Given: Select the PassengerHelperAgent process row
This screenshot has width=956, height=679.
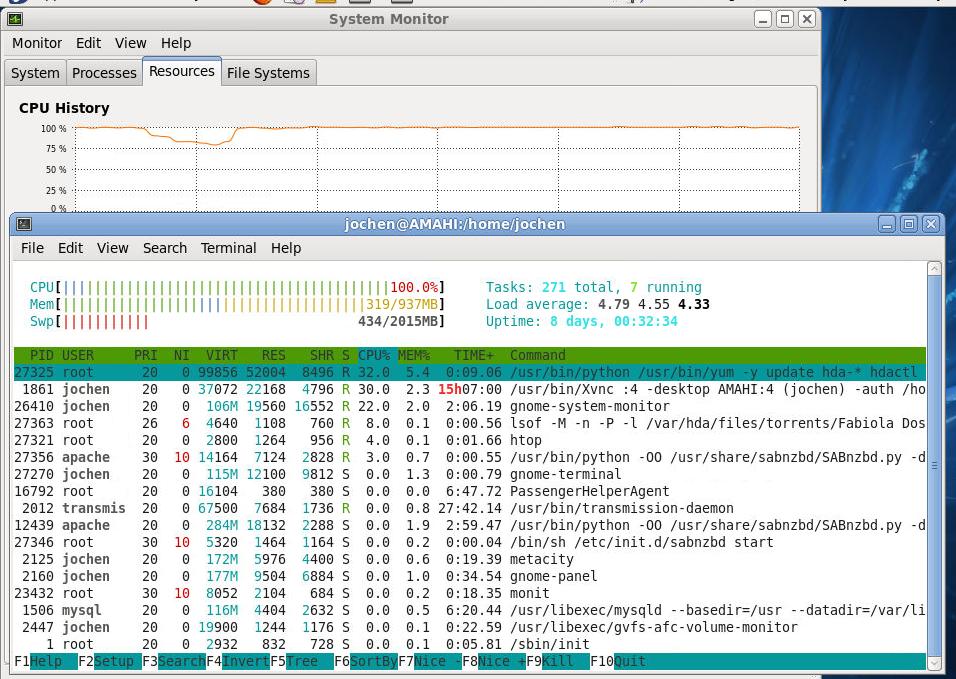Looking at the screenshot, I should pyautogui.click(x=469, y=491).
